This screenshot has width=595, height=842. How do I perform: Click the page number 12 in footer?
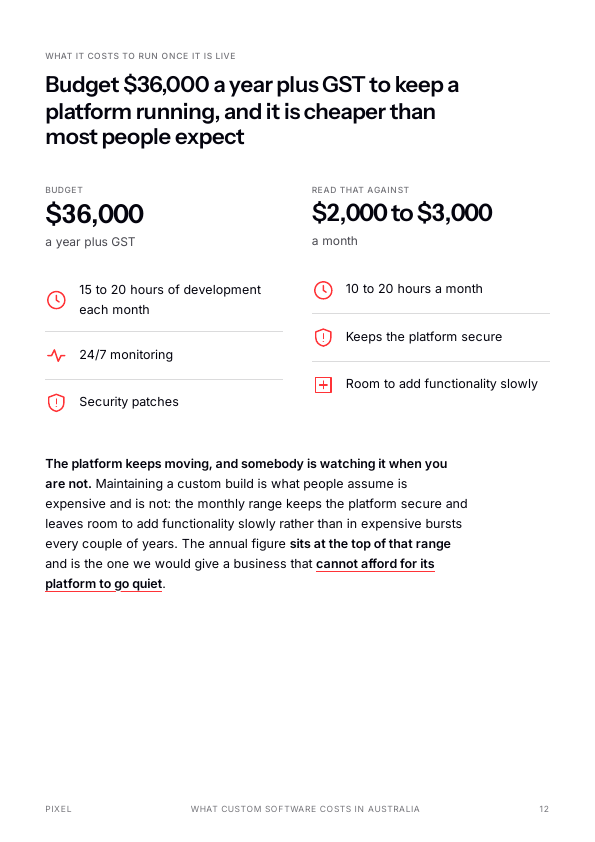click(x=544, y=809)
